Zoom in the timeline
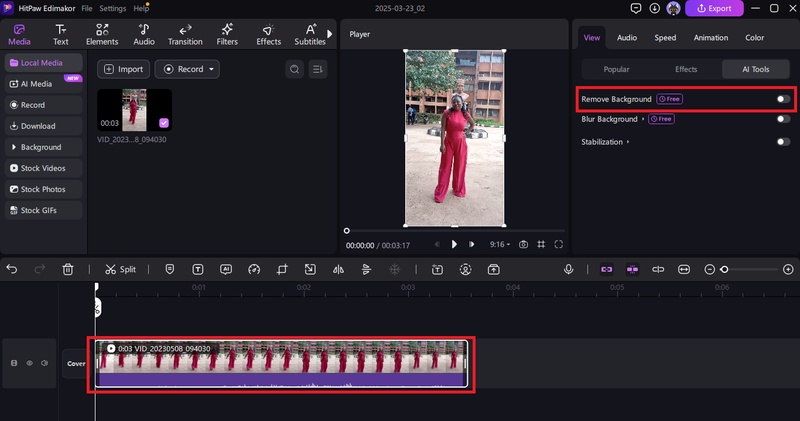 788,269
